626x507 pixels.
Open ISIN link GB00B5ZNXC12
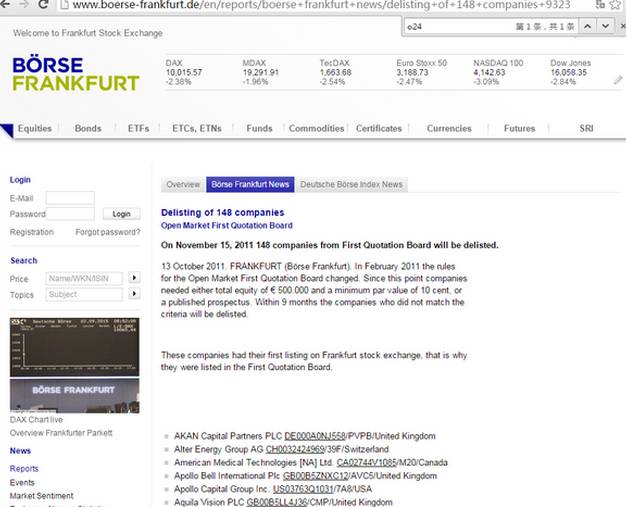[315, 476]
